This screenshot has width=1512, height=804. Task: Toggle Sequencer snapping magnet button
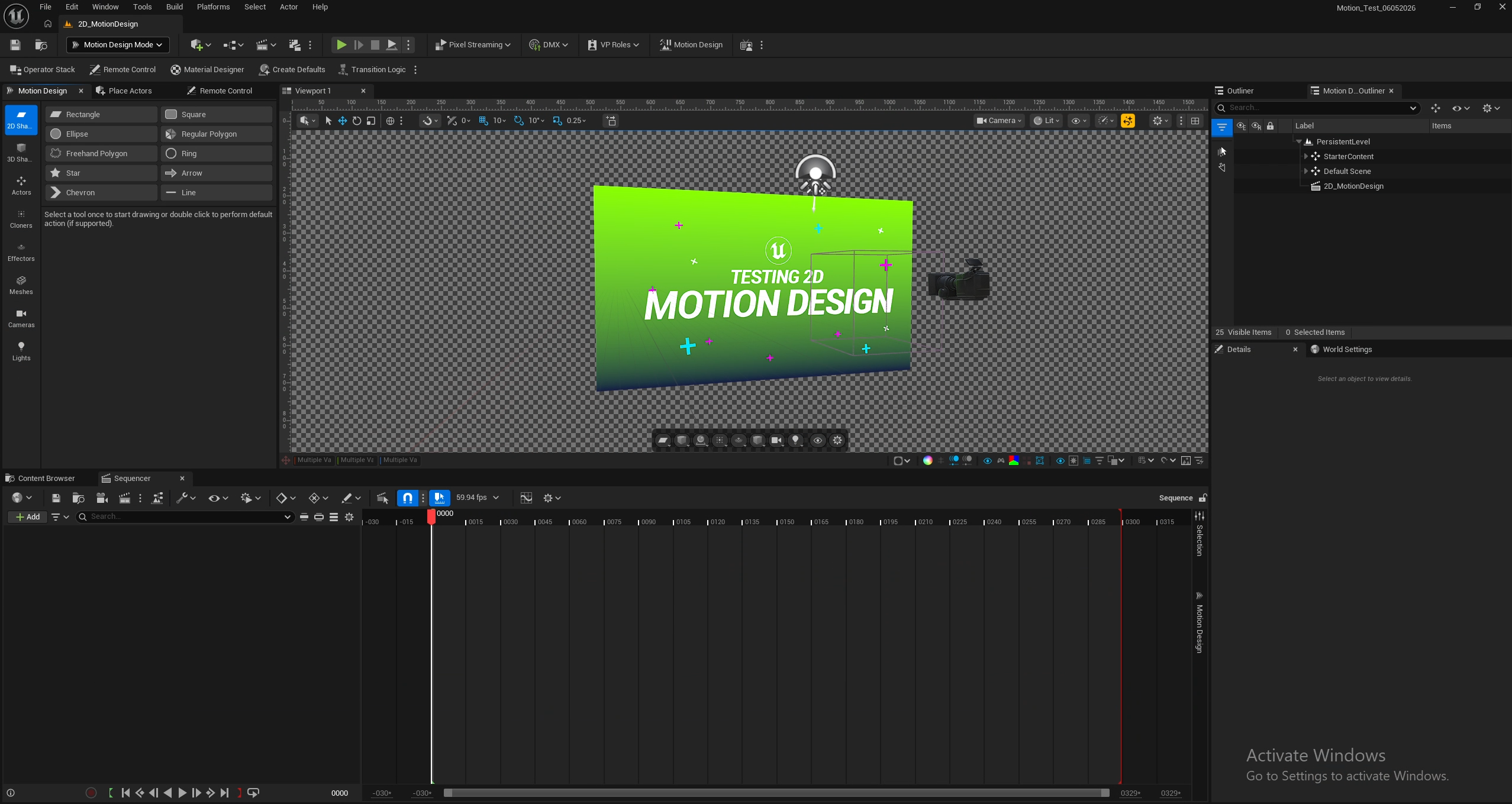tap(408, 498)
